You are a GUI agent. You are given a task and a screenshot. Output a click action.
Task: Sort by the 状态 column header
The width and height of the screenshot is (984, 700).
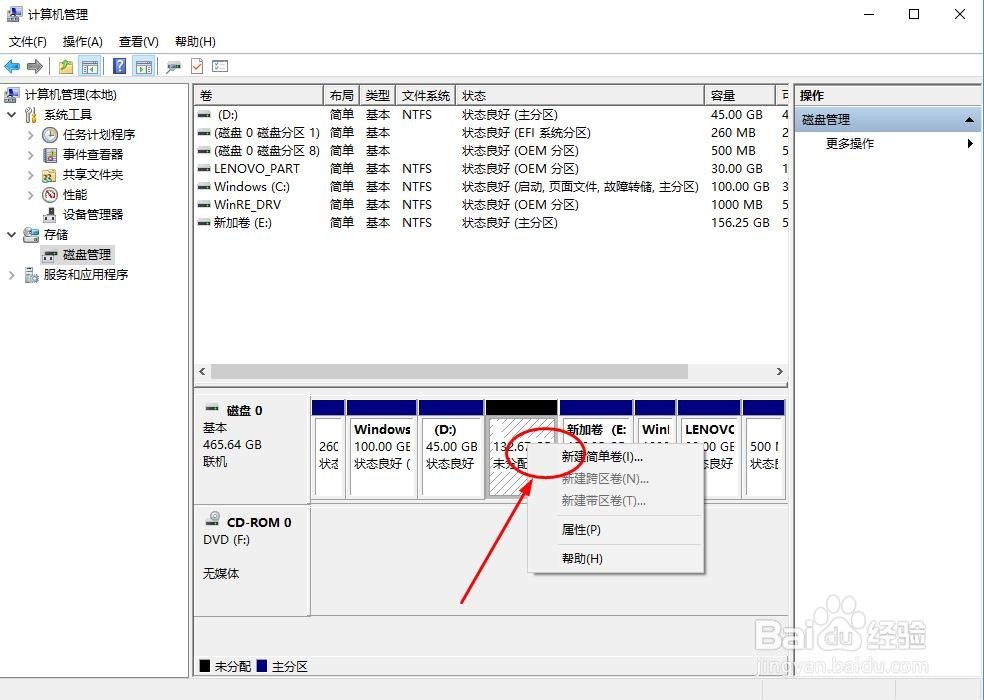[580, 95]
